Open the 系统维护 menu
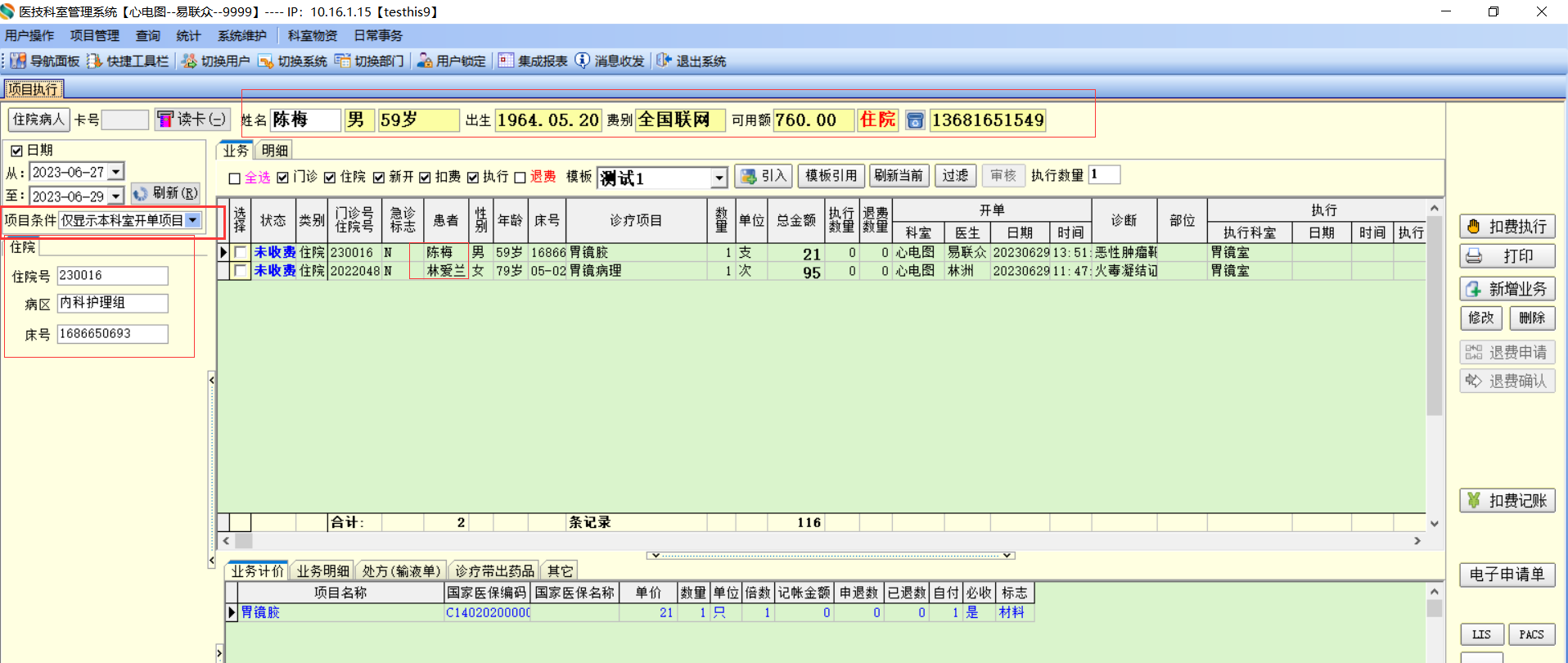Screen dimensions: 1568x663 242,36
